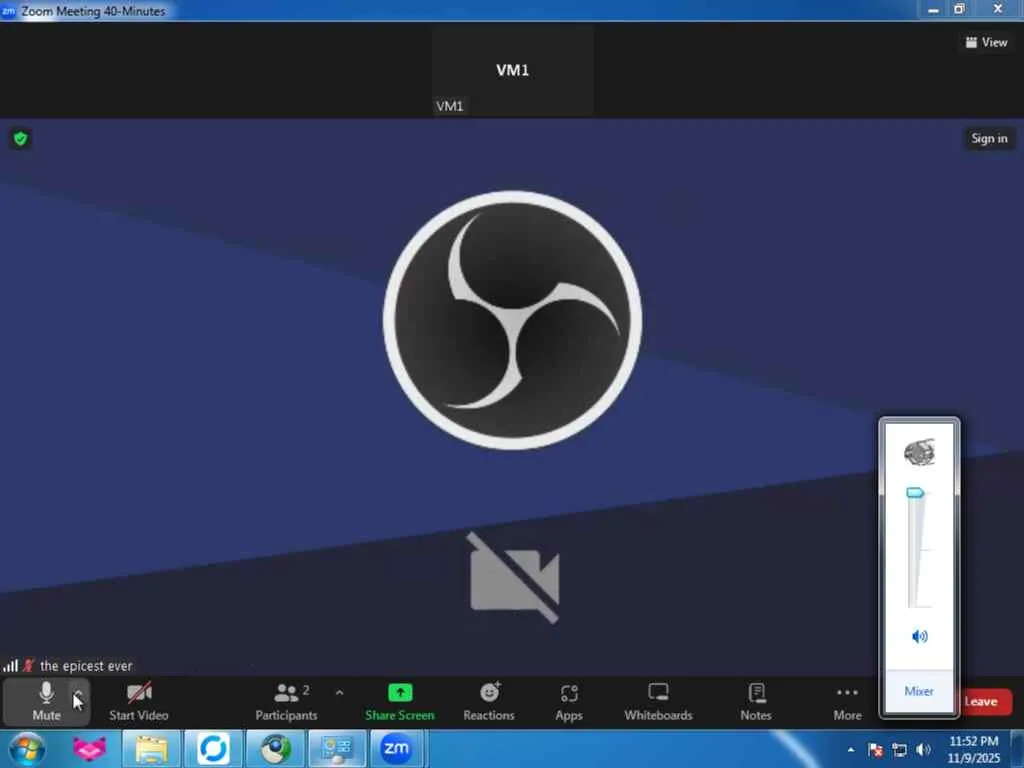Image resolution: width=1024 pixels, height=768 pixels.
Task: Click the green encryption shield icon
Action: click(x=20, y=138)
